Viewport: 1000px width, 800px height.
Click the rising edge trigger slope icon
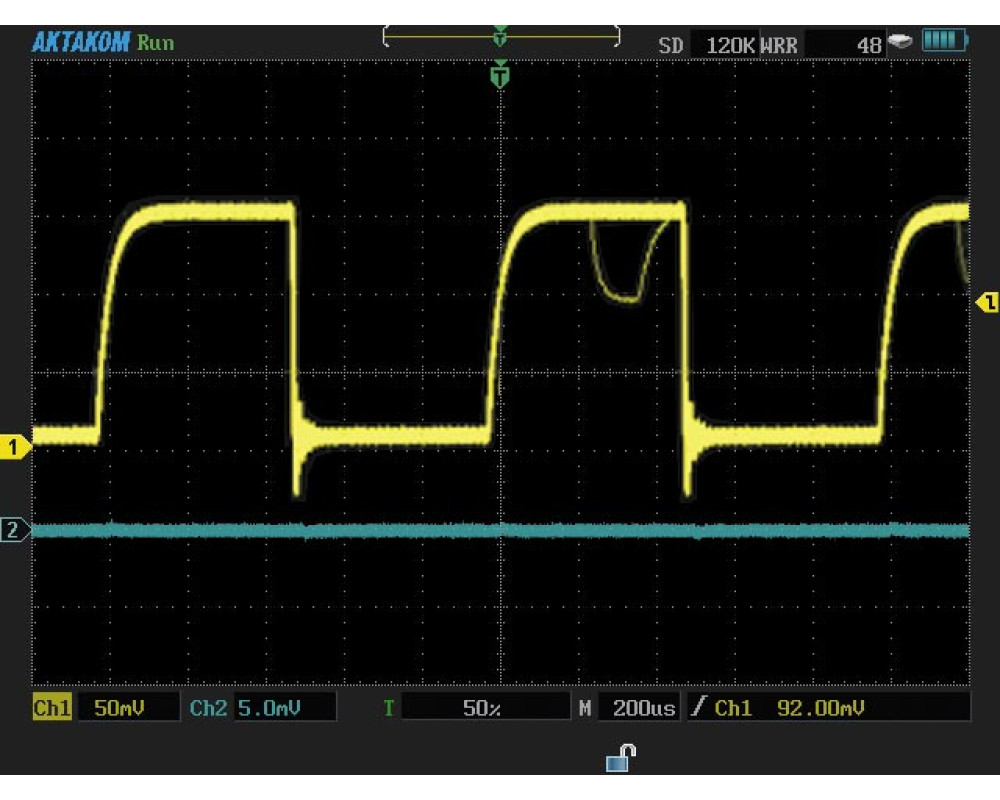[698, 708]
